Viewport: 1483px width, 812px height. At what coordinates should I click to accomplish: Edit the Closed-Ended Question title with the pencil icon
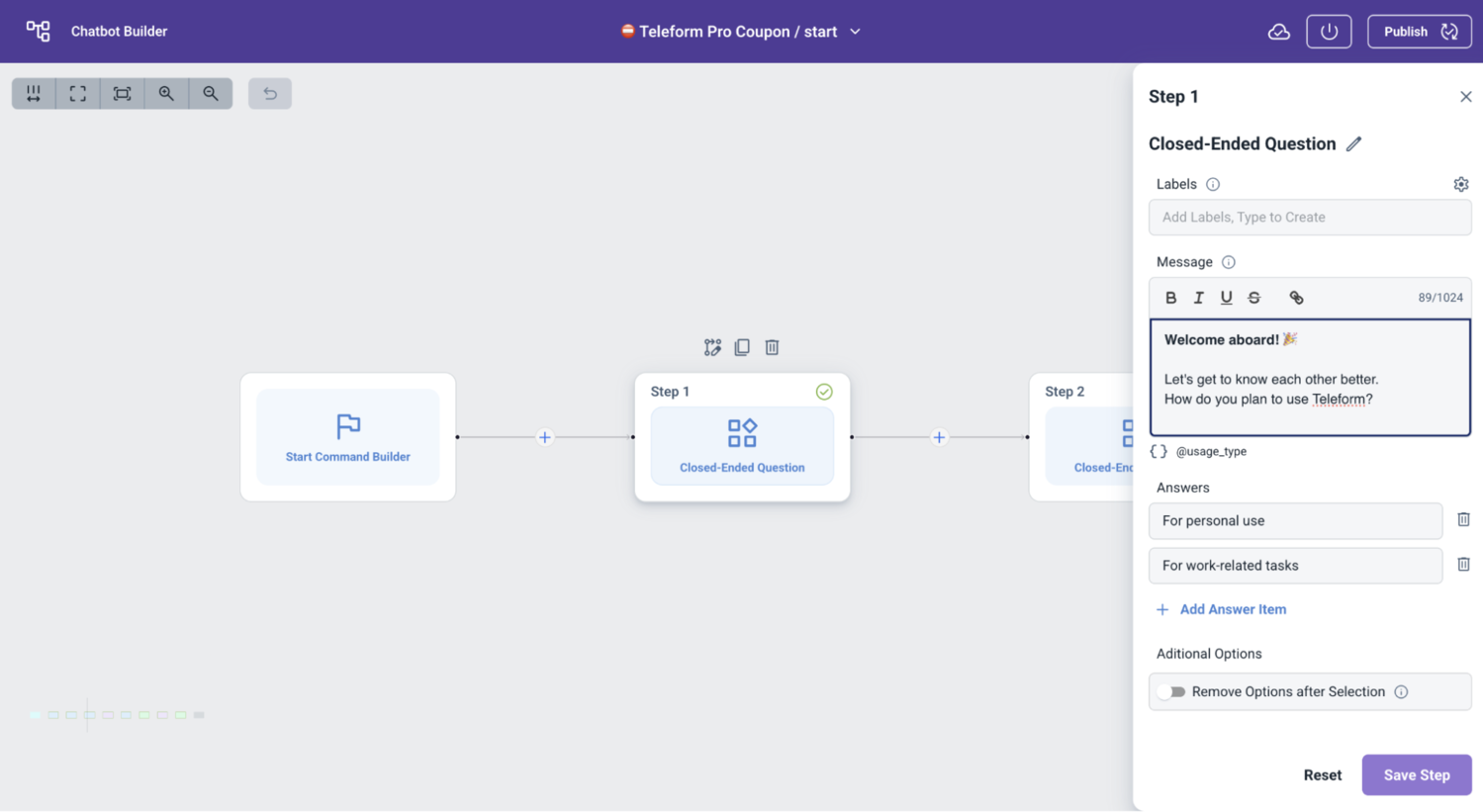click(1353, 144)
